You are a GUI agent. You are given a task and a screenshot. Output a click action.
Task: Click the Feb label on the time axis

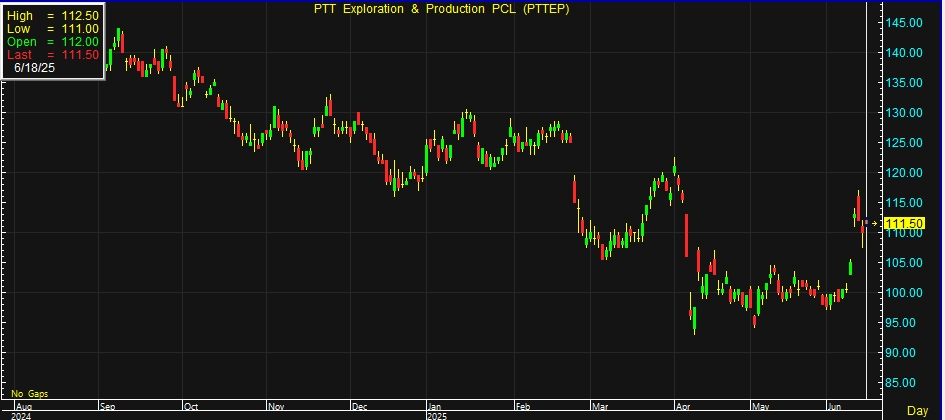[524, 407]
